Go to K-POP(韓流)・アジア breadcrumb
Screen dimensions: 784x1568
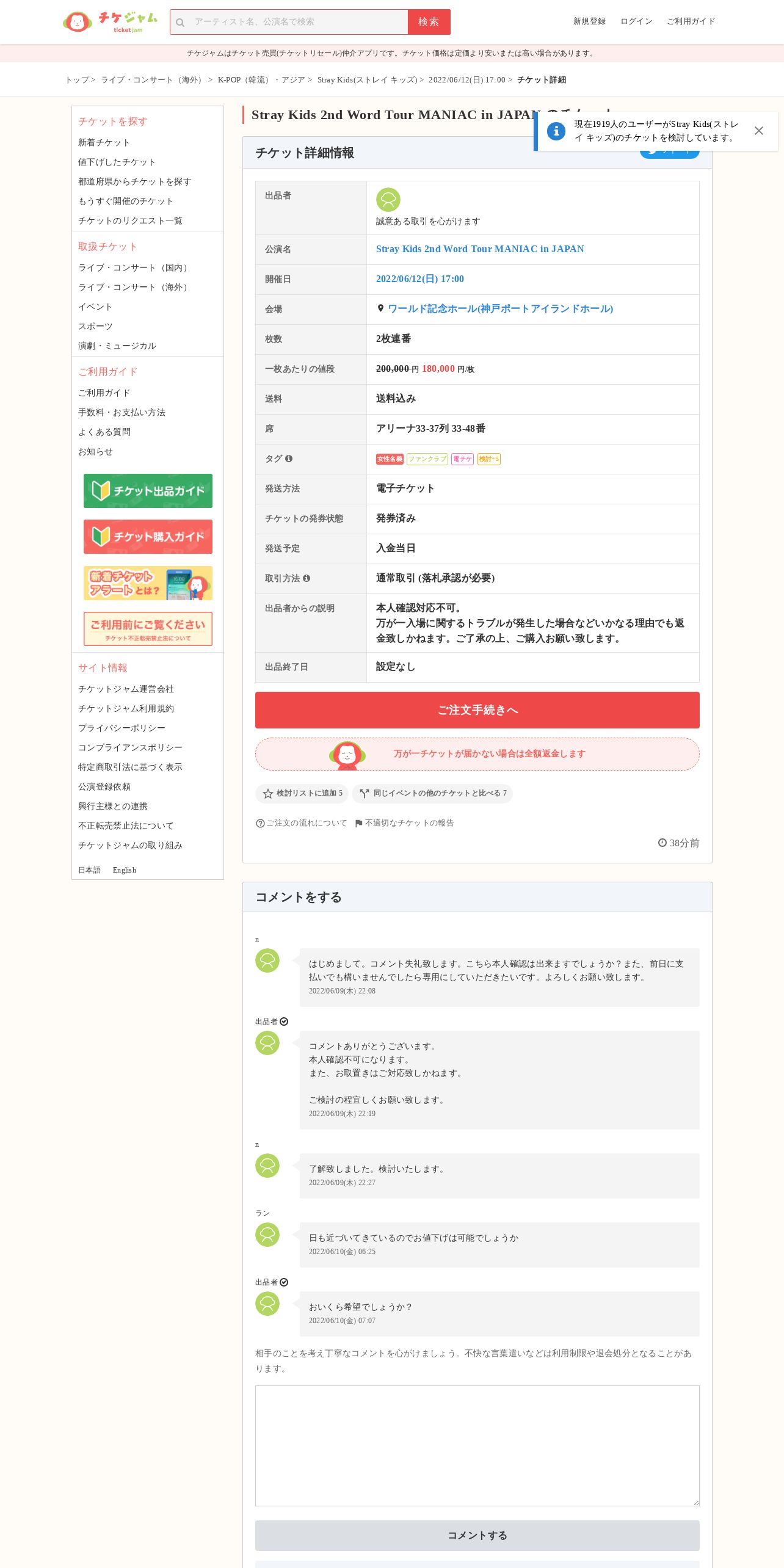click(x=261, y=80)
